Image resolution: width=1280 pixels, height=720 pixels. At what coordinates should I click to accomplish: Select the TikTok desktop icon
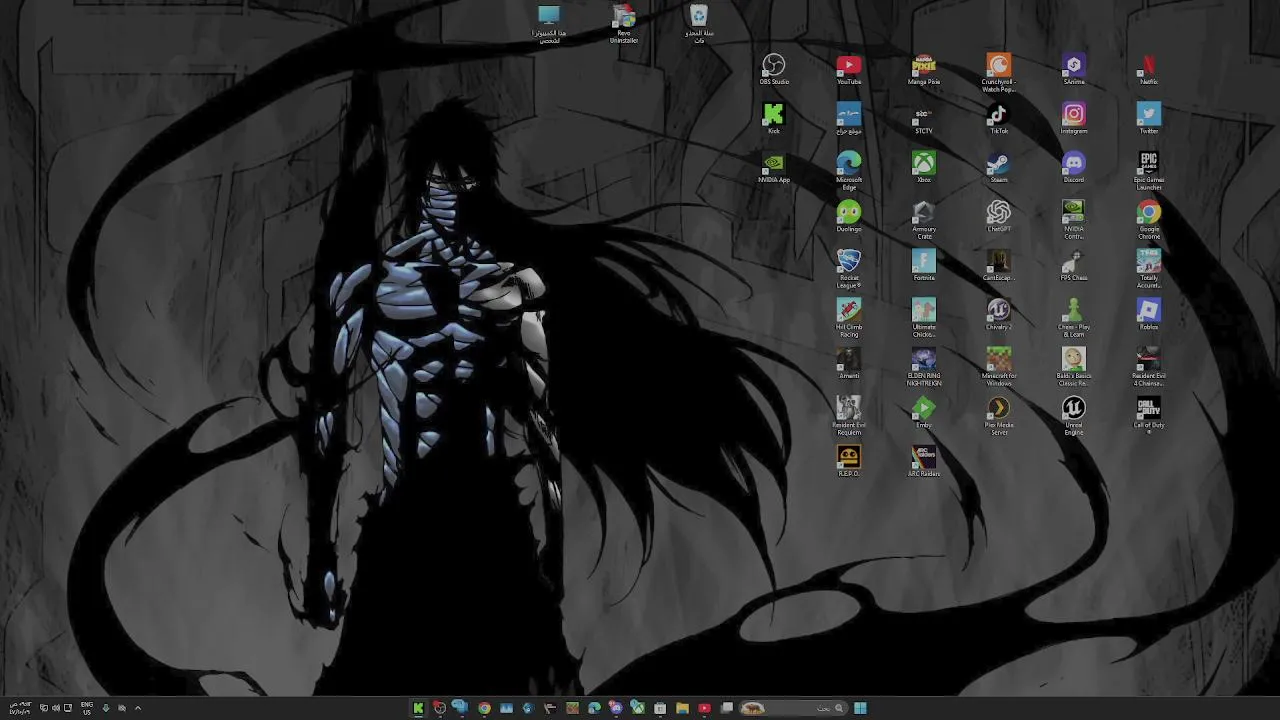coord(999,118)
